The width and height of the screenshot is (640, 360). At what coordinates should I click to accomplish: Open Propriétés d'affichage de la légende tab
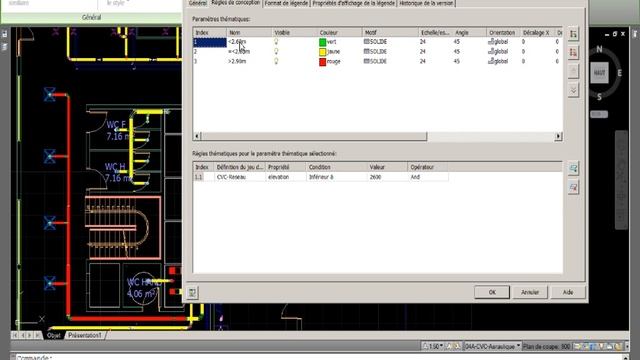point(353,3)
